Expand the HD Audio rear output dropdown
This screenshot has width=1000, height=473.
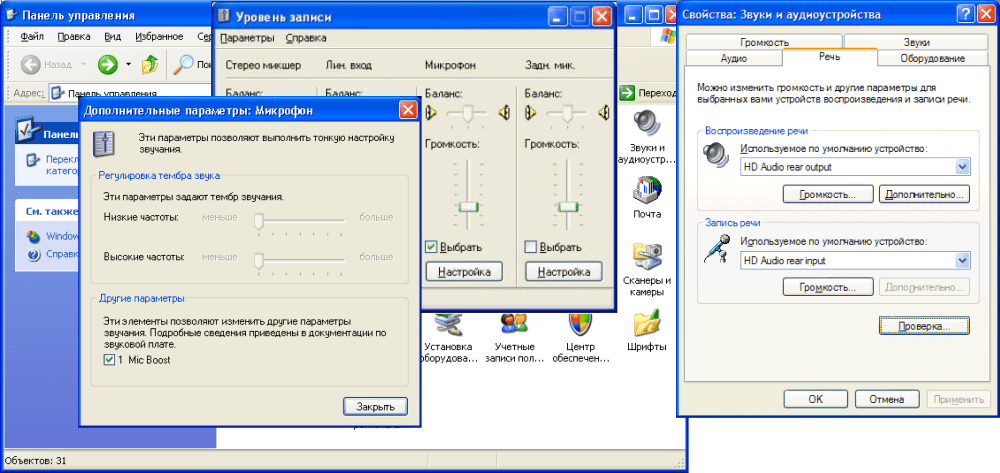(963, 167)
